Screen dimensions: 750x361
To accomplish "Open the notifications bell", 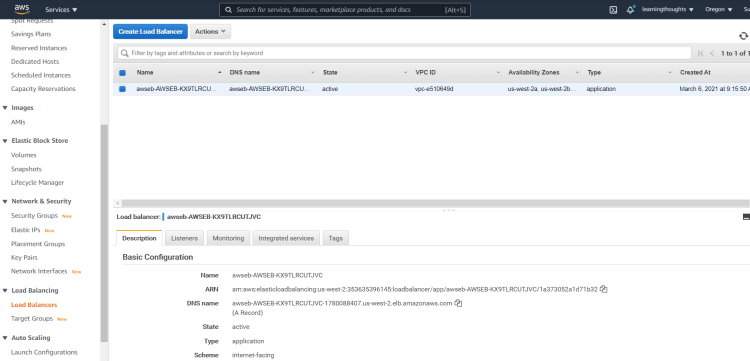I will (x=630, y=10).
